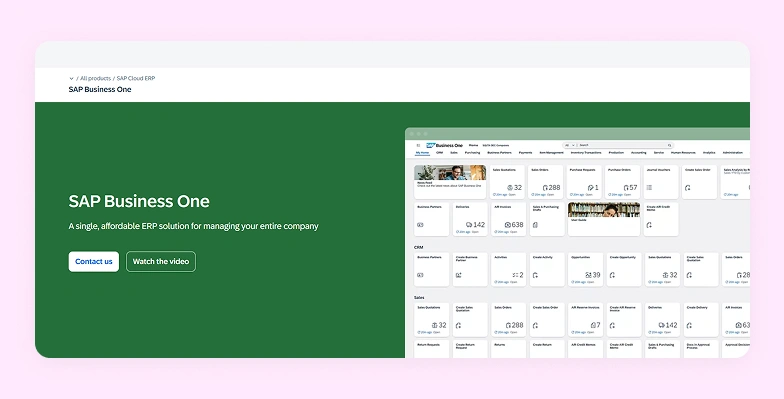The image size is (784, 399).
Task: Open the Production tab
Action: click(616, 153)
